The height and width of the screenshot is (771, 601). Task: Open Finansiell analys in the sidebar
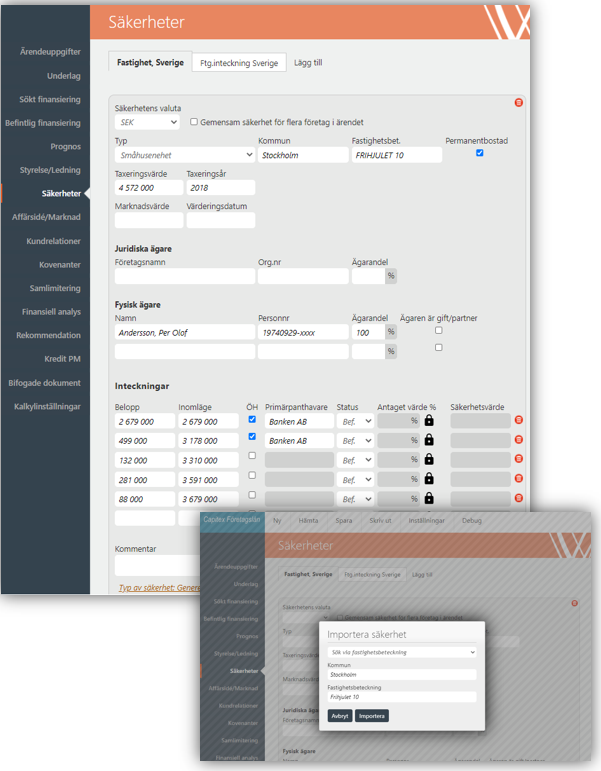pyautogui.click(x=51, y=312)
